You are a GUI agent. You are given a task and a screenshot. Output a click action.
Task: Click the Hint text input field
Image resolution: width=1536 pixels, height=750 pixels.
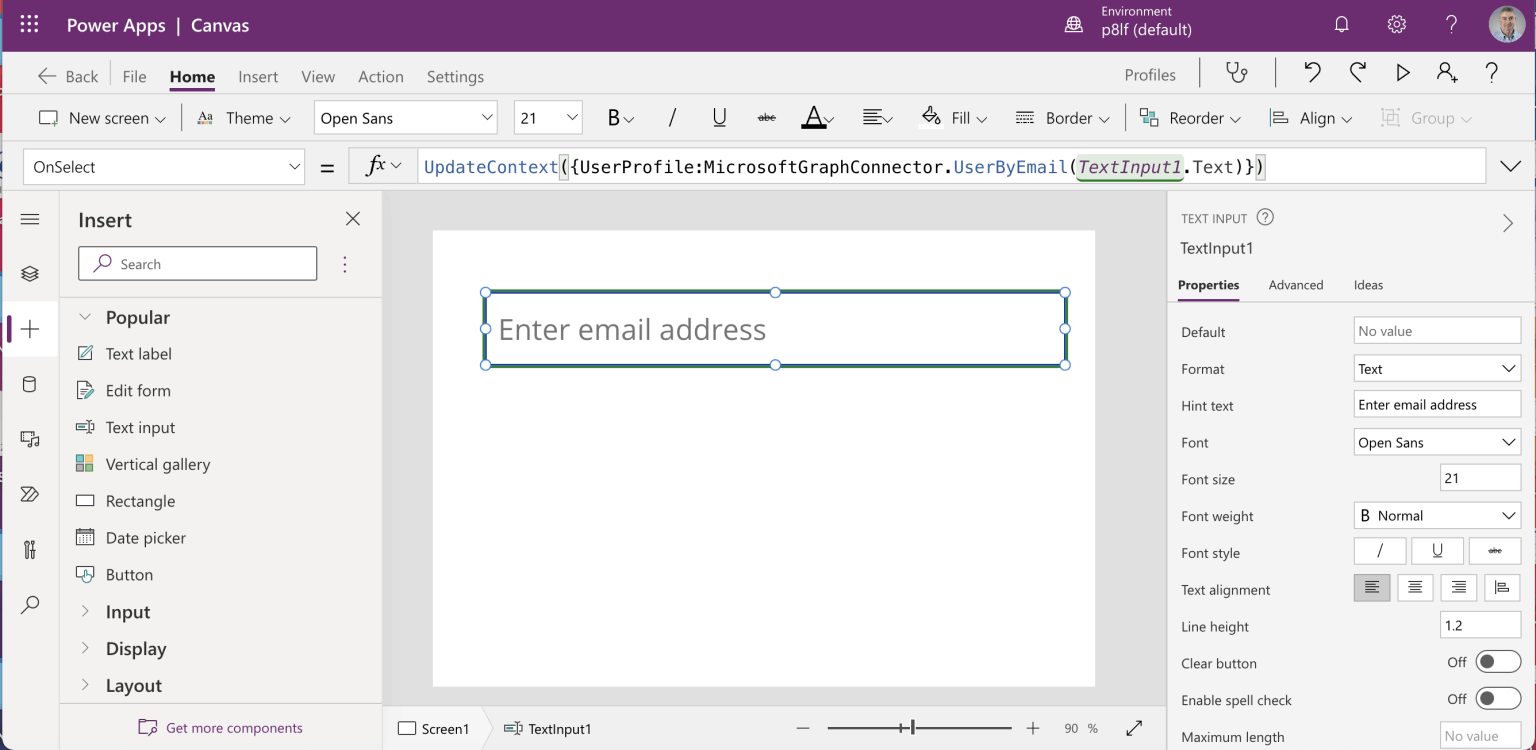point(1437,405)
